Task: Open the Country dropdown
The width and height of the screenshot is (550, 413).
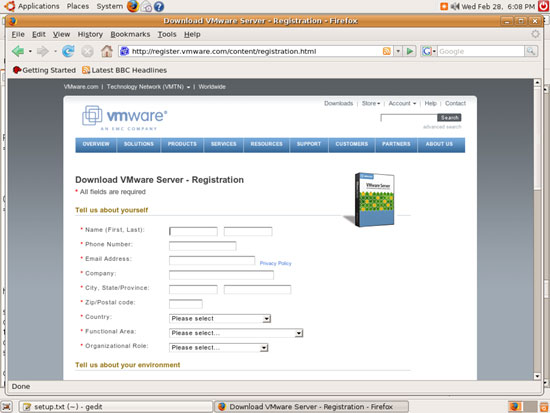Action: [220, 319]
